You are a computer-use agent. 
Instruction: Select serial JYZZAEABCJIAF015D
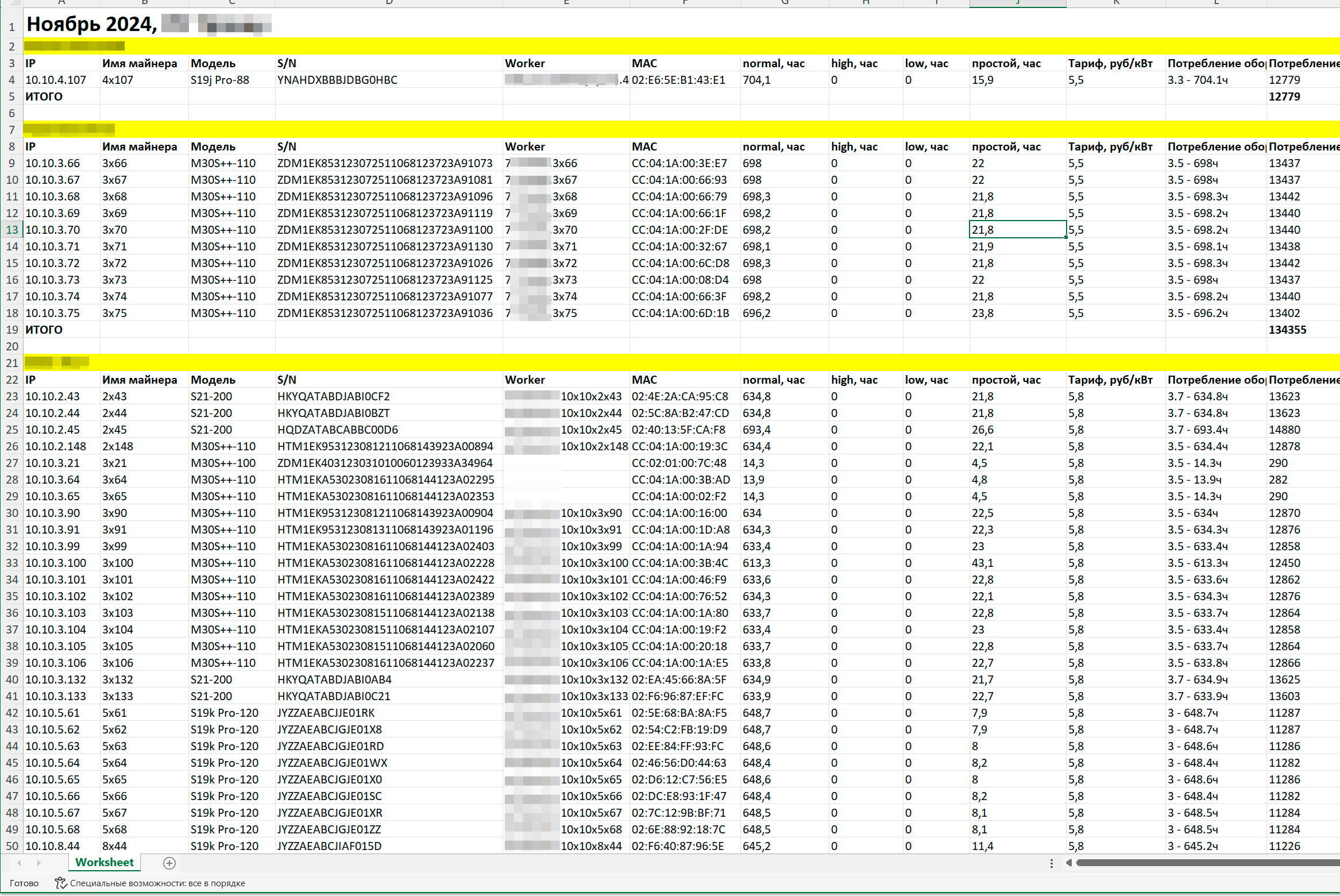389,846
